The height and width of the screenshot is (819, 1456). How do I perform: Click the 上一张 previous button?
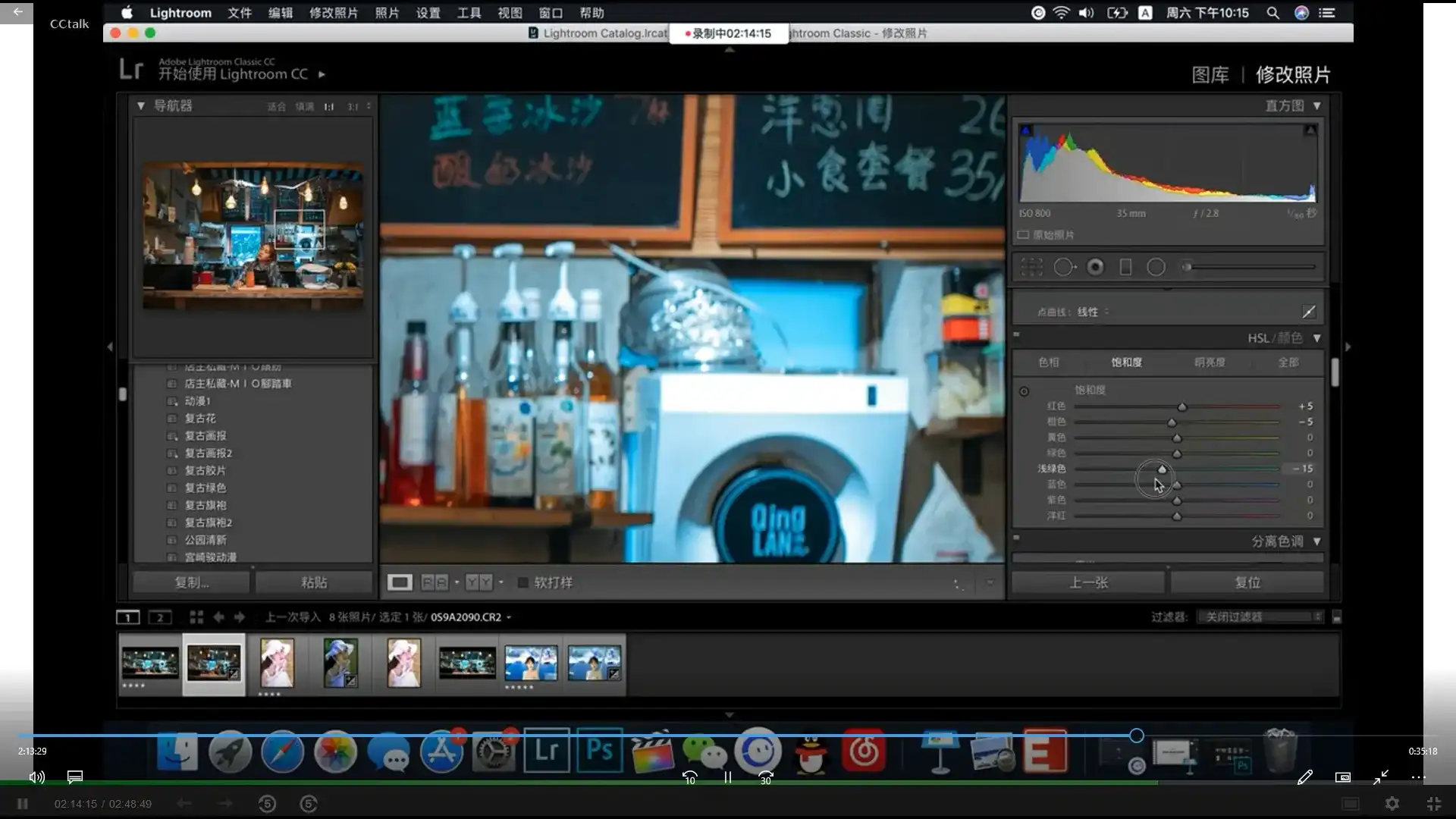point(1088,582)
